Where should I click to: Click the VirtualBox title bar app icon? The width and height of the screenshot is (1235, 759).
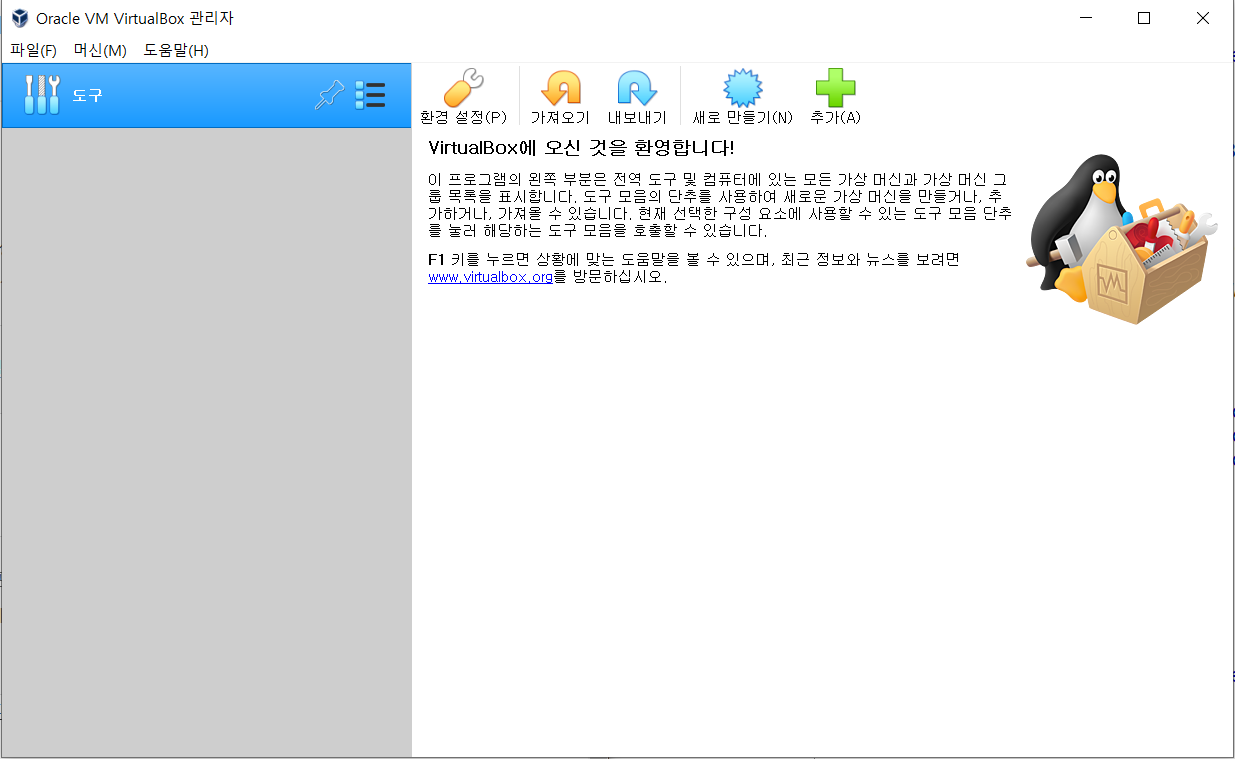pos(19,18)
